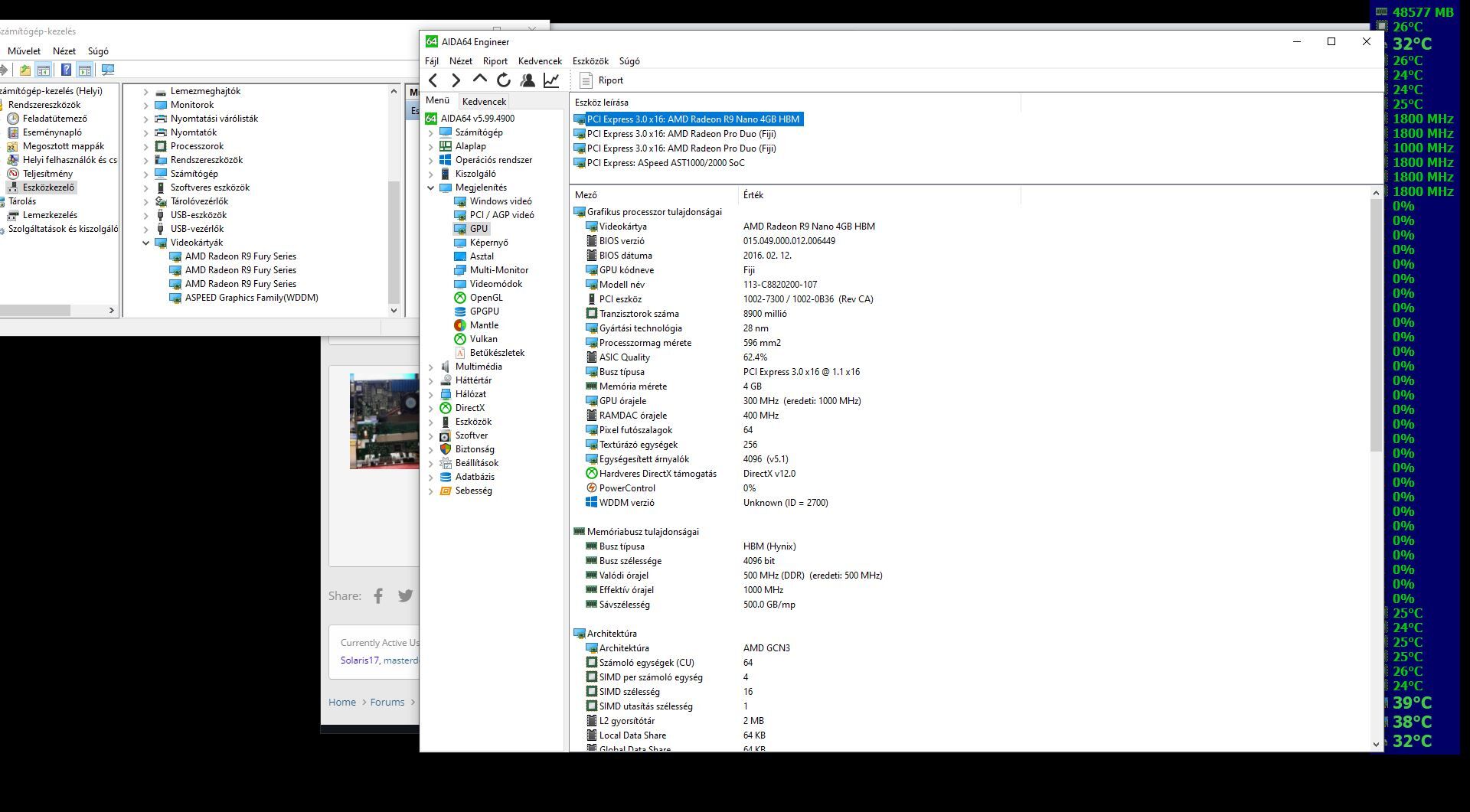Click the Grafikus processzor tulajdonságai section header
The image size is (1470, 812).
click(648, 212)
